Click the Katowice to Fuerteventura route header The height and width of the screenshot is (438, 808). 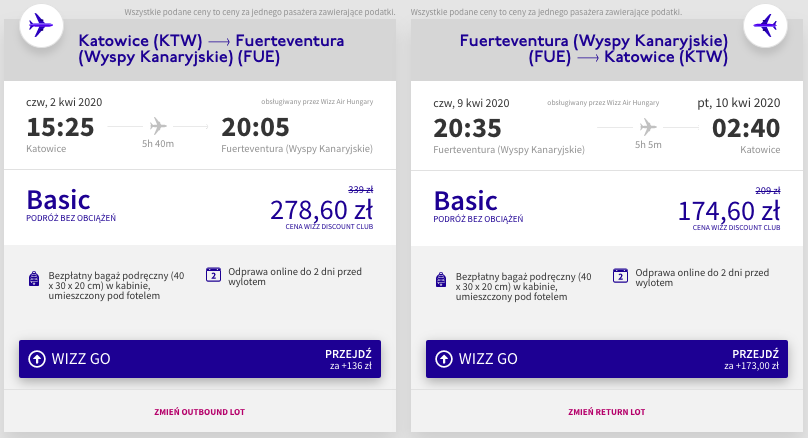[211, 48]
